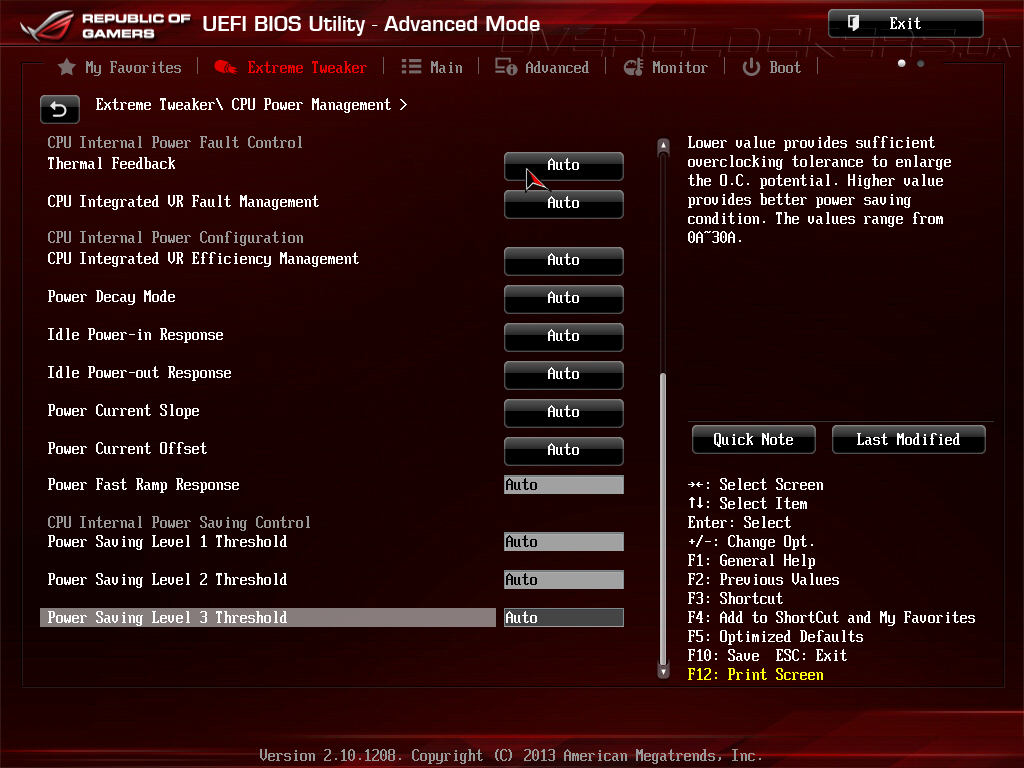Open Idle Power-in Response dropdown

(564, 336)
